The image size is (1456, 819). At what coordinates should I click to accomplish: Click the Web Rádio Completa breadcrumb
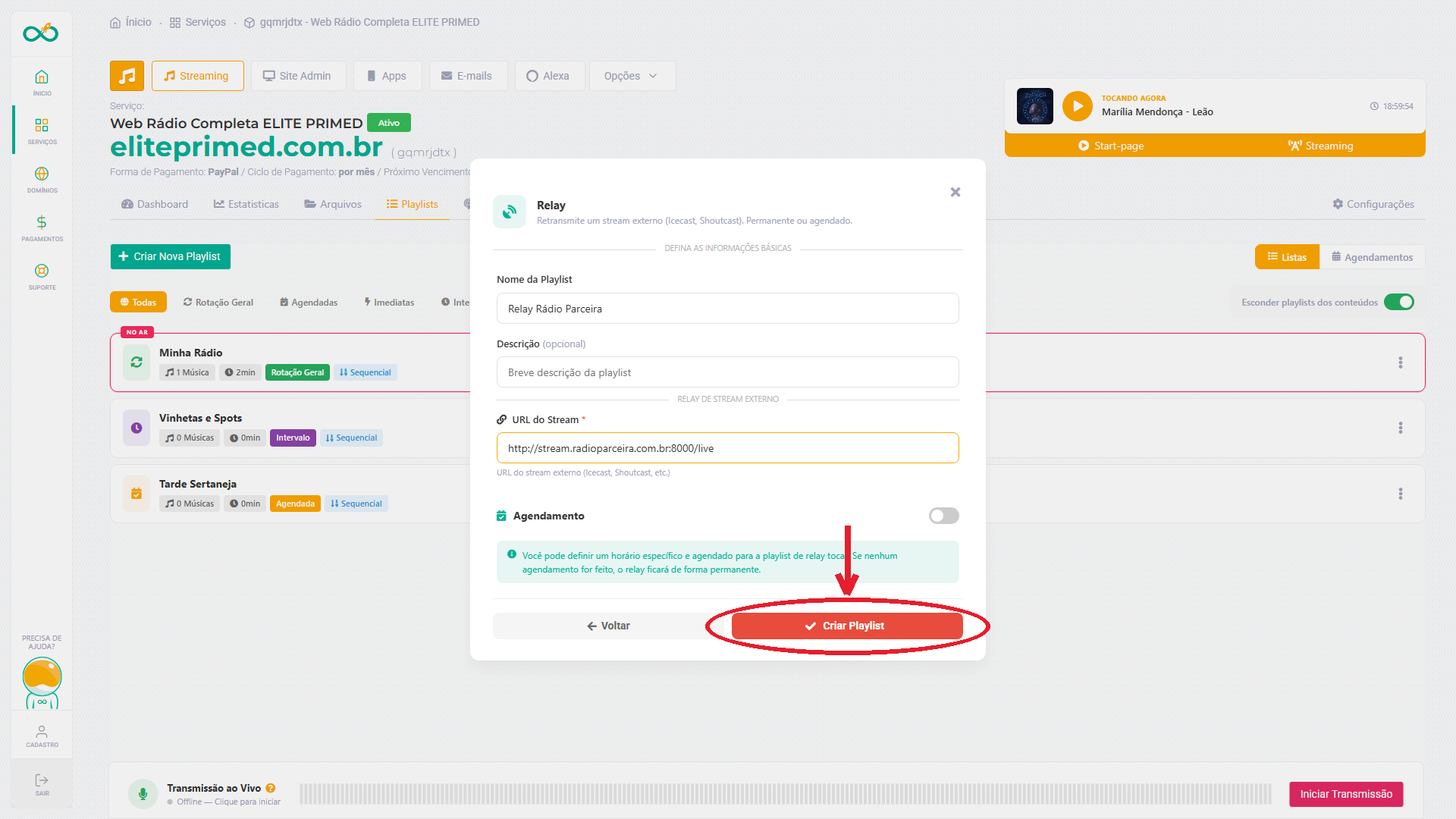pos(362,22)
